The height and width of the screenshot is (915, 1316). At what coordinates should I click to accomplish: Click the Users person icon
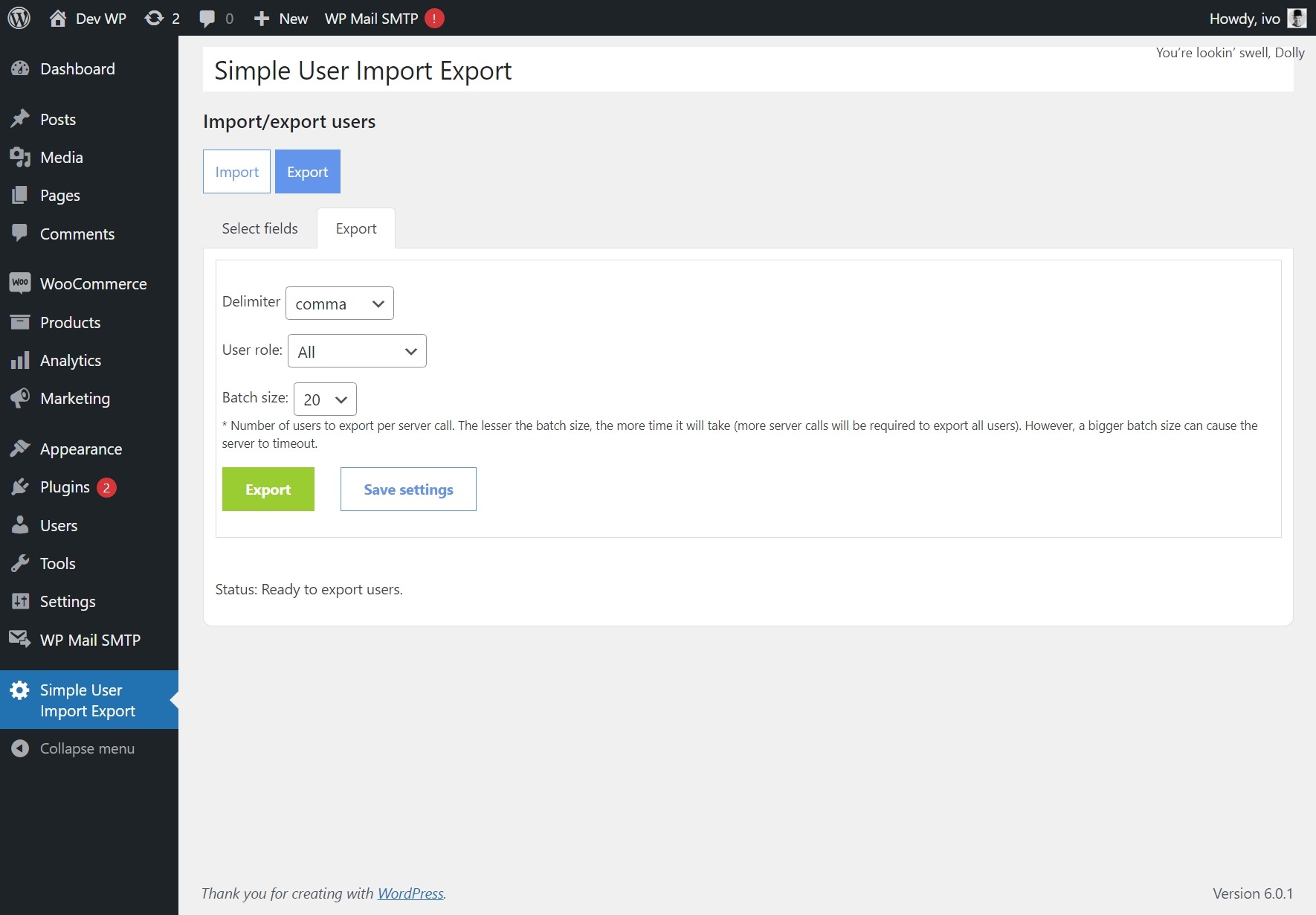coord(20,525)
